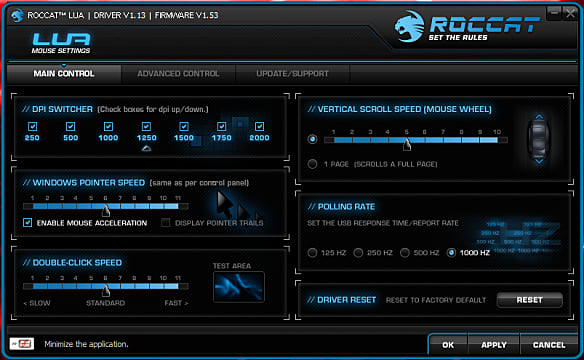Select the 1 Page scroll radio button
Image resolution: width=584 pixels, height=360 pixels.
(x=312, y=164)
